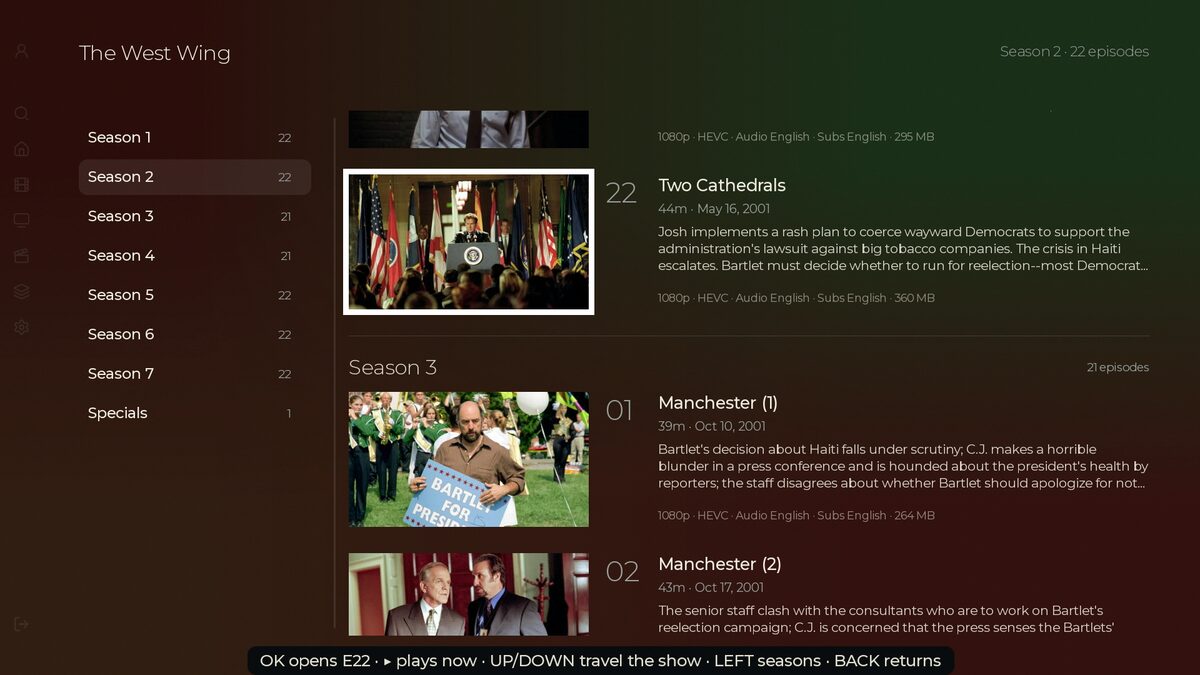
Task: Select Season 1 in the season list
Action: [x=195, y=138]
